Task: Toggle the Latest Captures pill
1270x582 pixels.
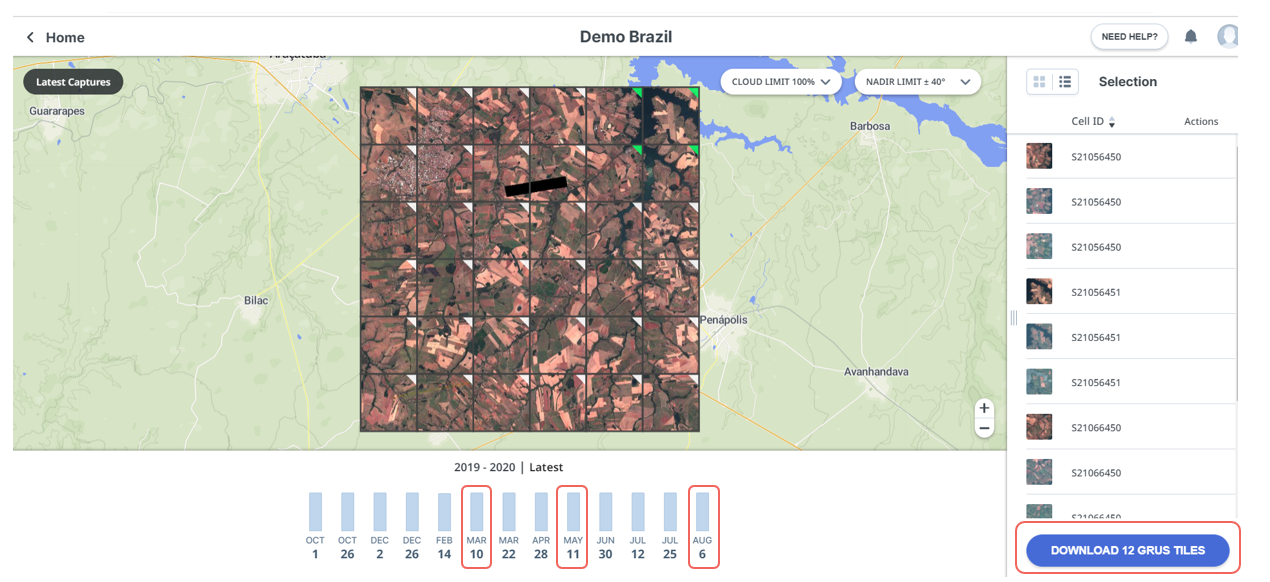Action: click(x=73, y=82)
